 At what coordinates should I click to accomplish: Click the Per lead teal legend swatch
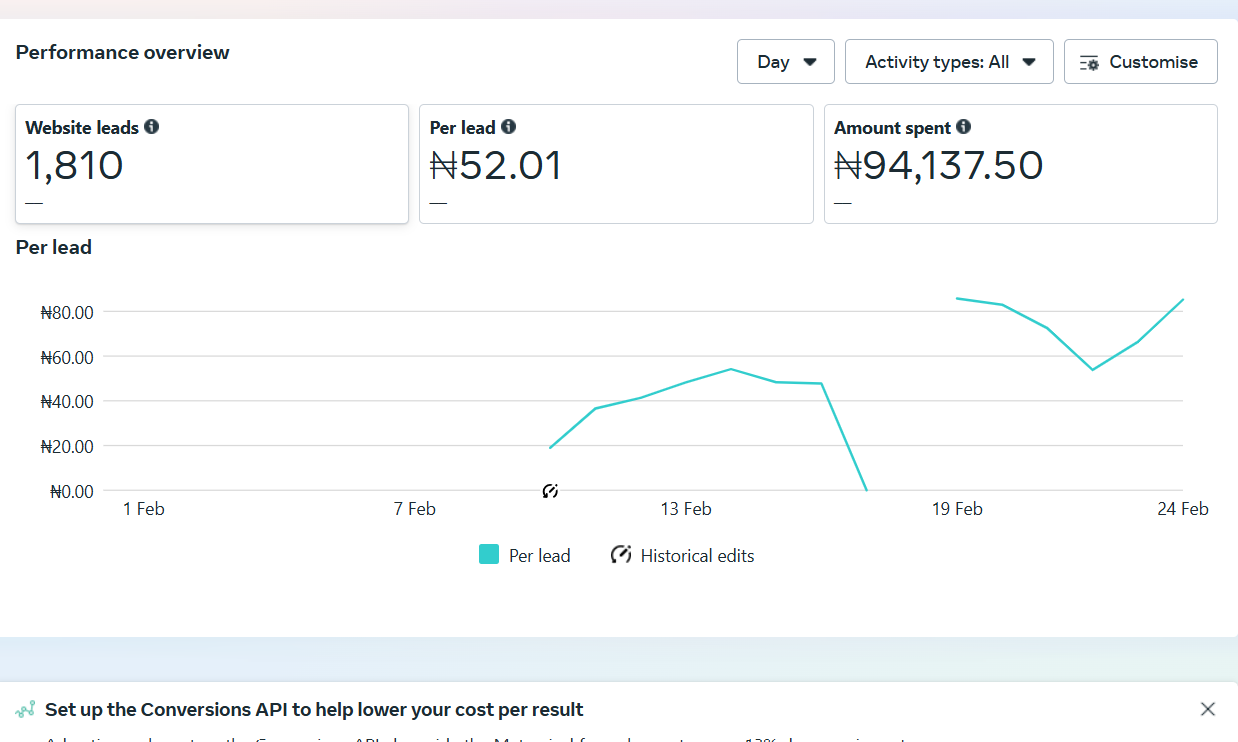[489, 555]
